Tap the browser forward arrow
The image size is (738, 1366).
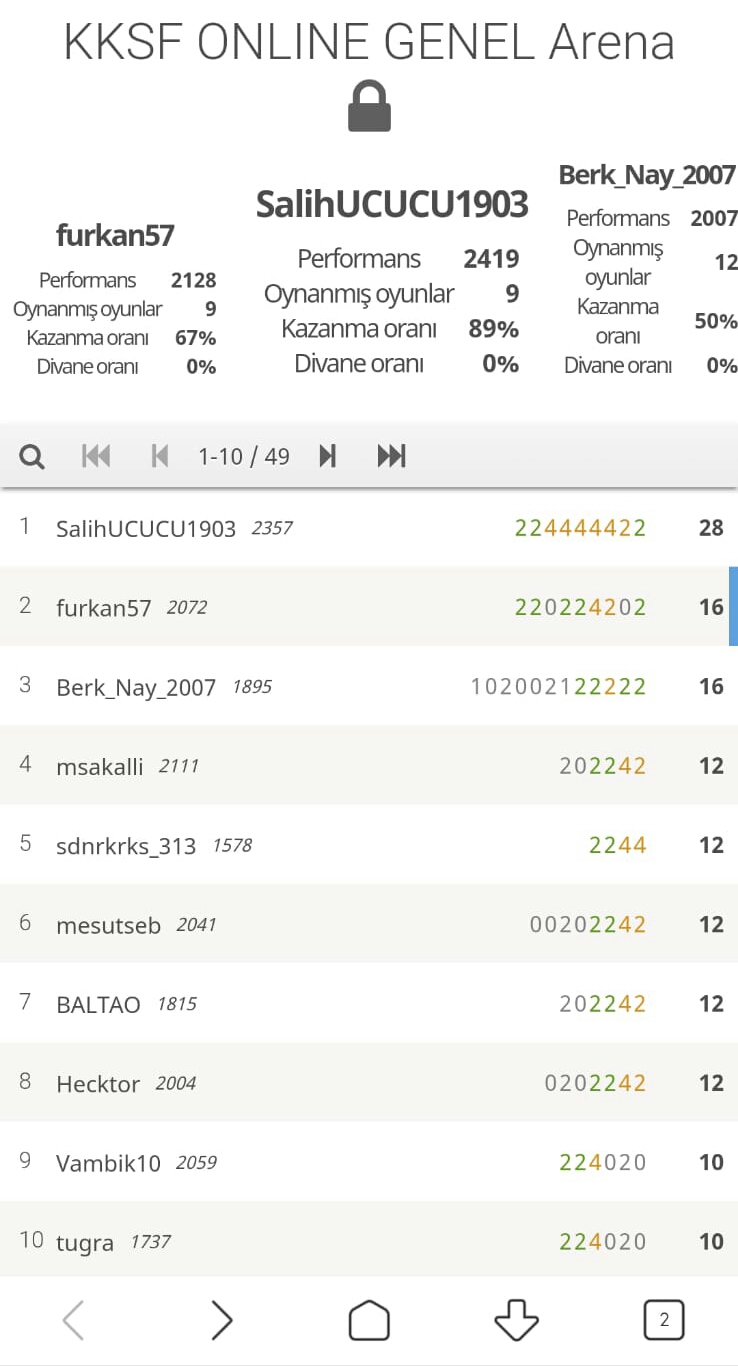(221, 1321)
